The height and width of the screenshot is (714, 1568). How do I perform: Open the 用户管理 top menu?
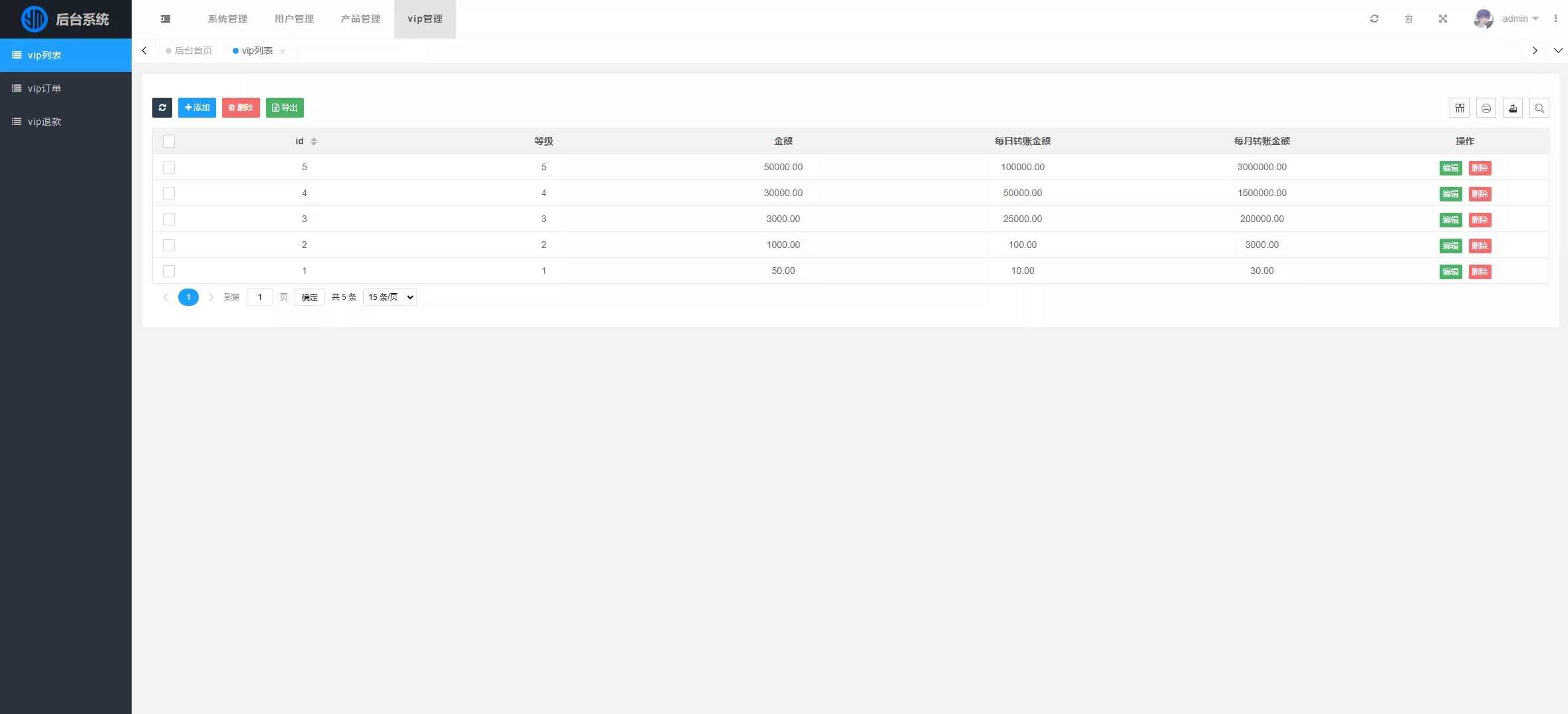tap(294, 19)
